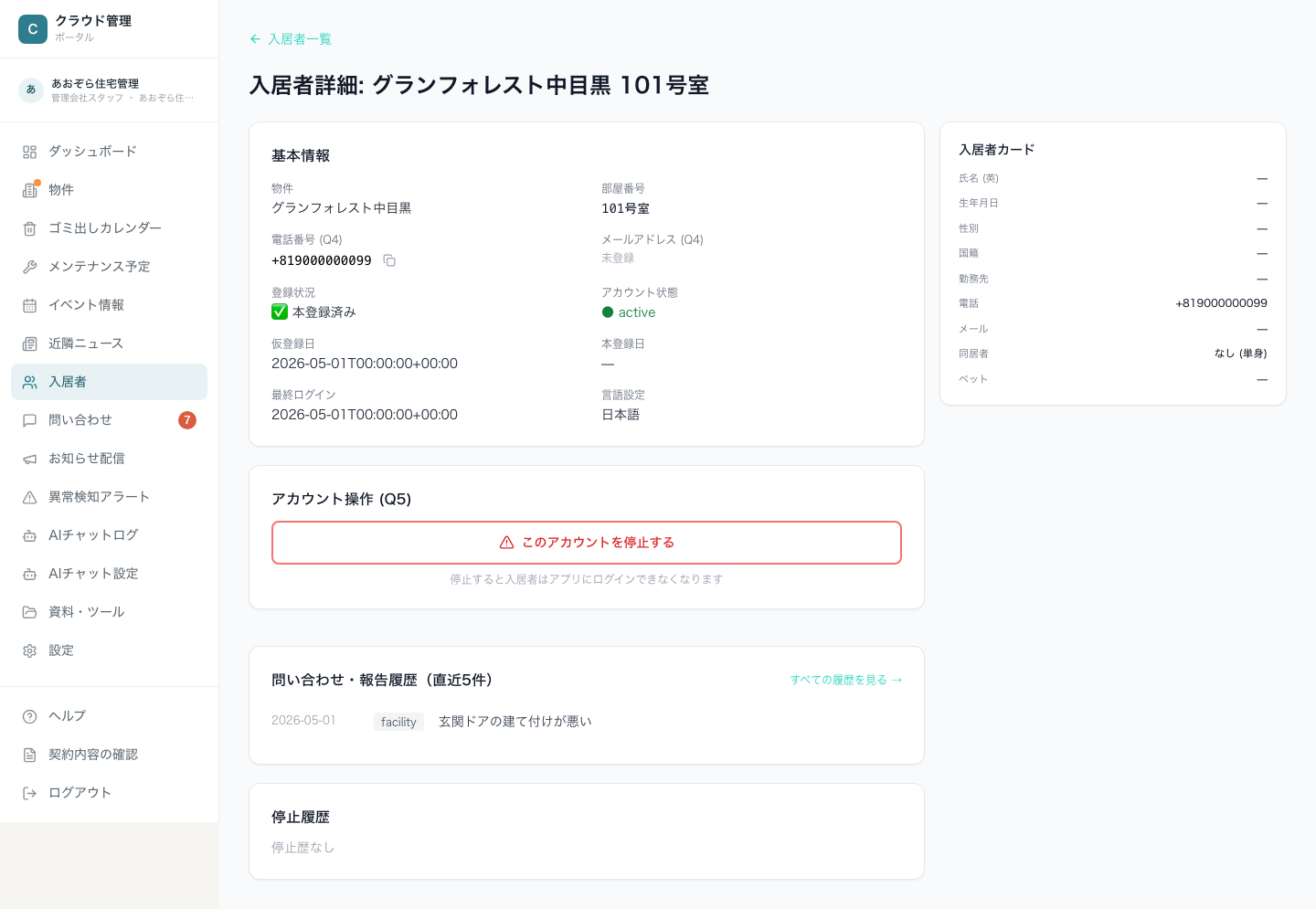
Task: Click the green 本登録済み checkmark icon
Action: coord(280,312)
